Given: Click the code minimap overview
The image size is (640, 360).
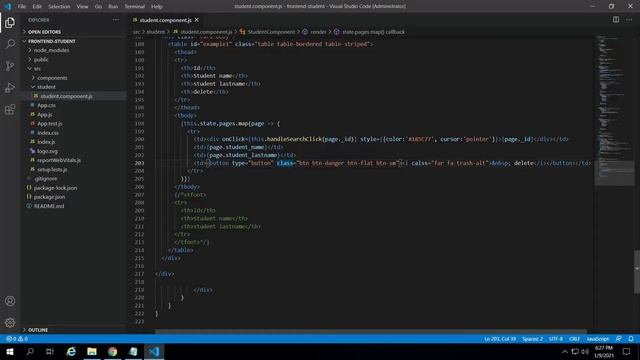Looking at the screenshot, I should pyautogui.click(x=614, y=110).
